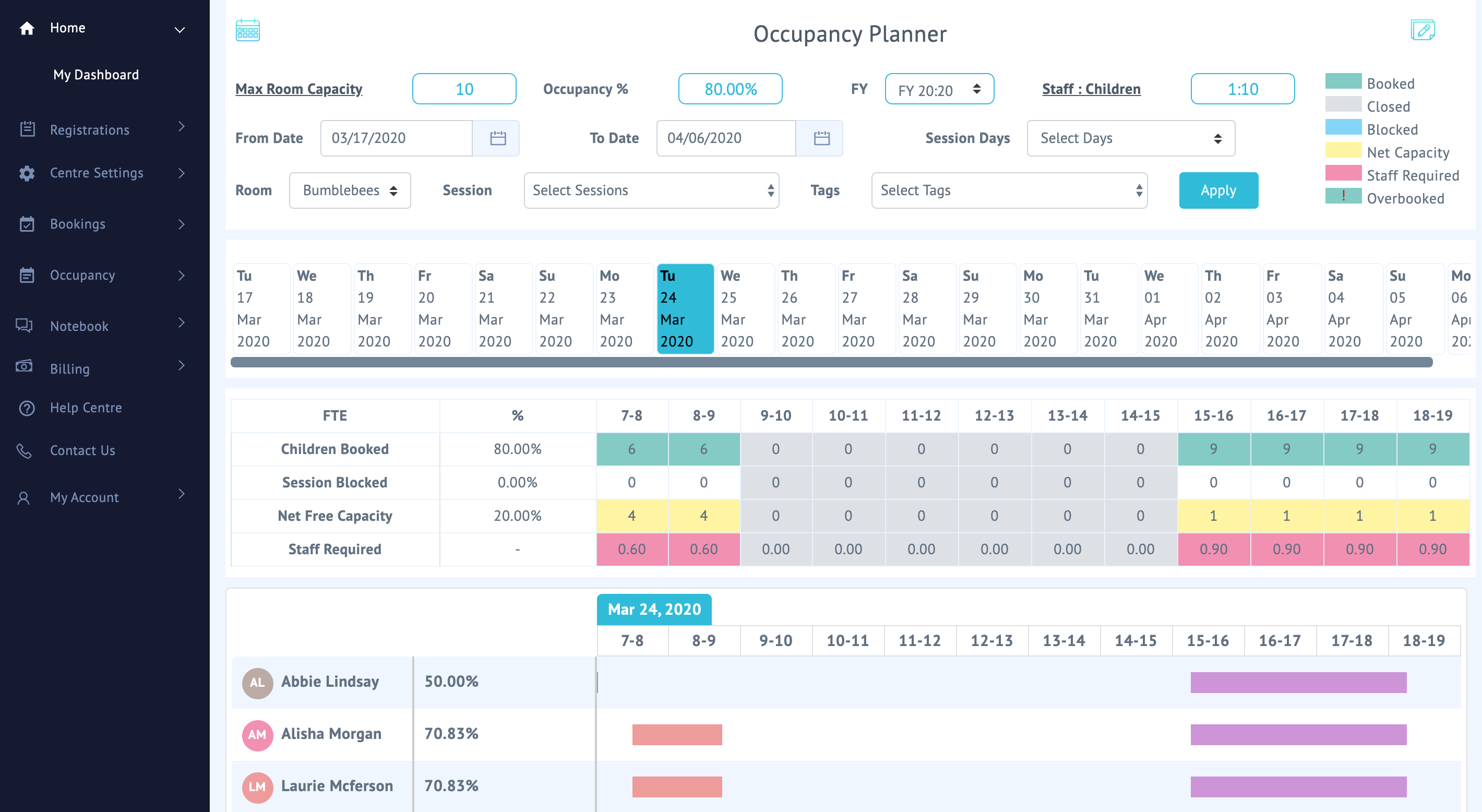Select Tu 24 Mar 2020 date cell
The width and height of the screenshot is (1482, 812).
[x=685, y=308]
